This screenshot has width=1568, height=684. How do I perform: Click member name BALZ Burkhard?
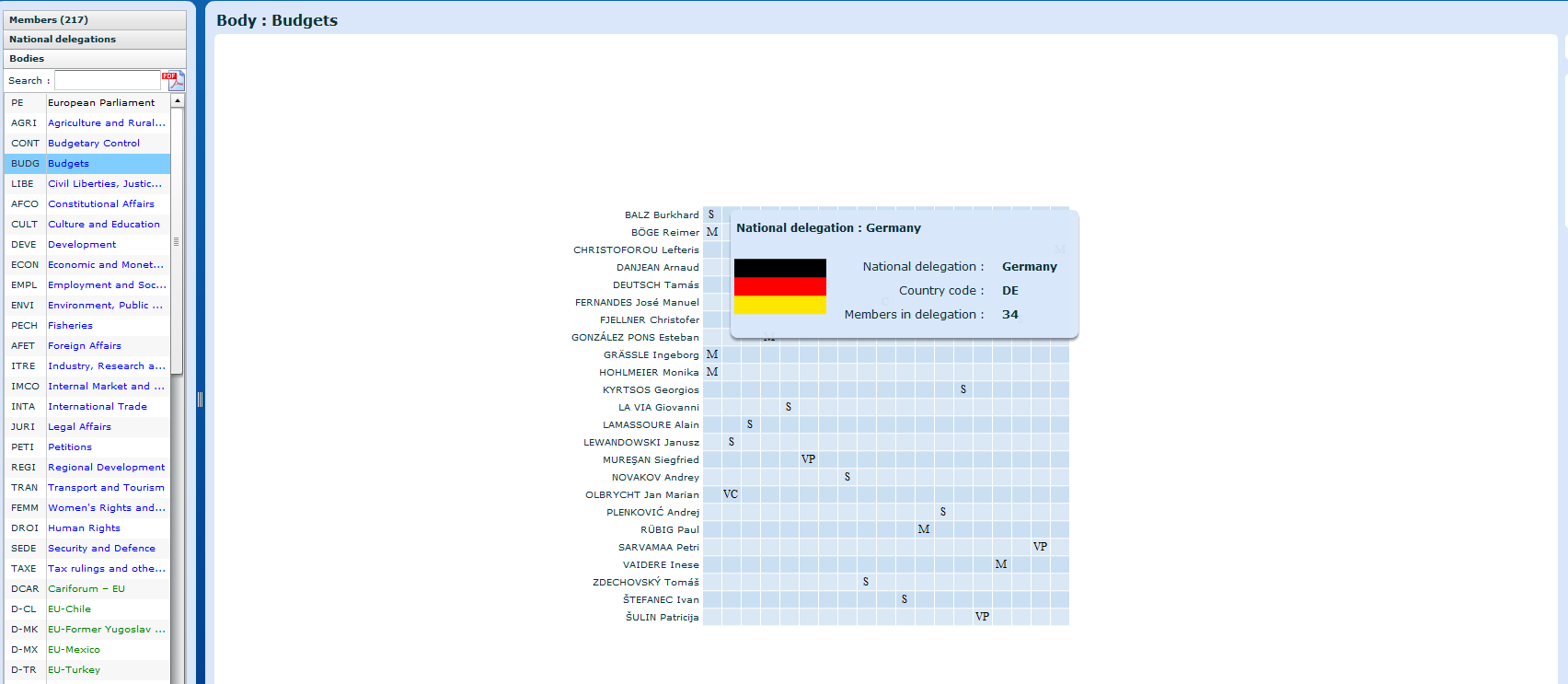(x=662, y=214)
